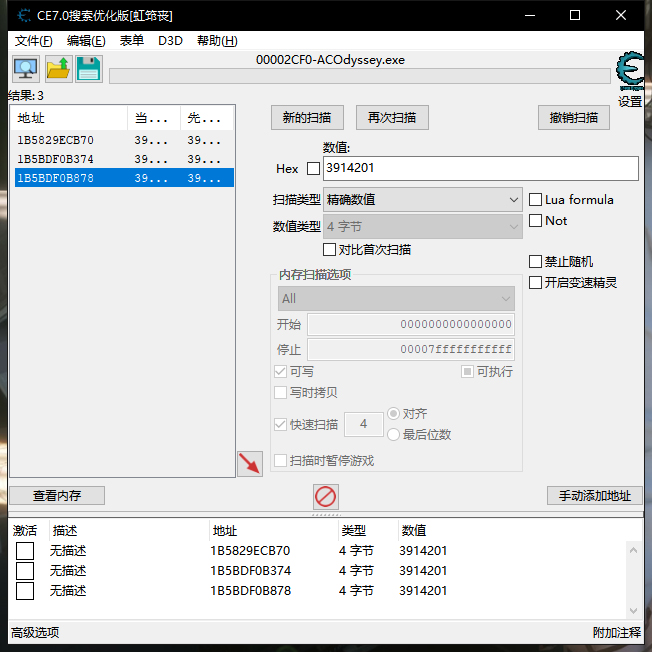Open memory region dropdown All
This screenshot has width=652, height=652.
point(396,299)
